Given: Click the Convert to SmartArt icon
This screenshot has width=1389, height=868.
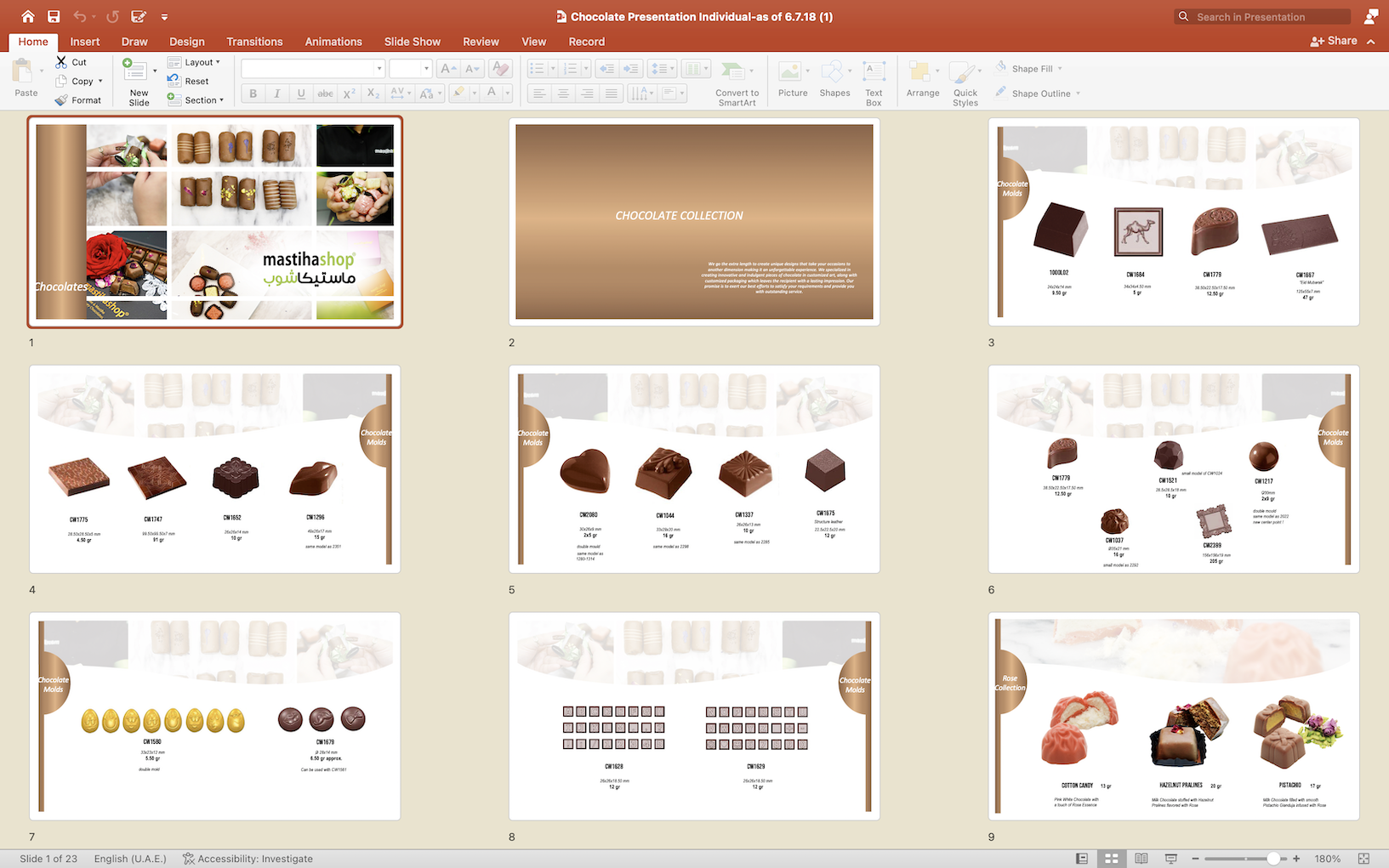Looking at the screenshot, I should coord(737,83).
